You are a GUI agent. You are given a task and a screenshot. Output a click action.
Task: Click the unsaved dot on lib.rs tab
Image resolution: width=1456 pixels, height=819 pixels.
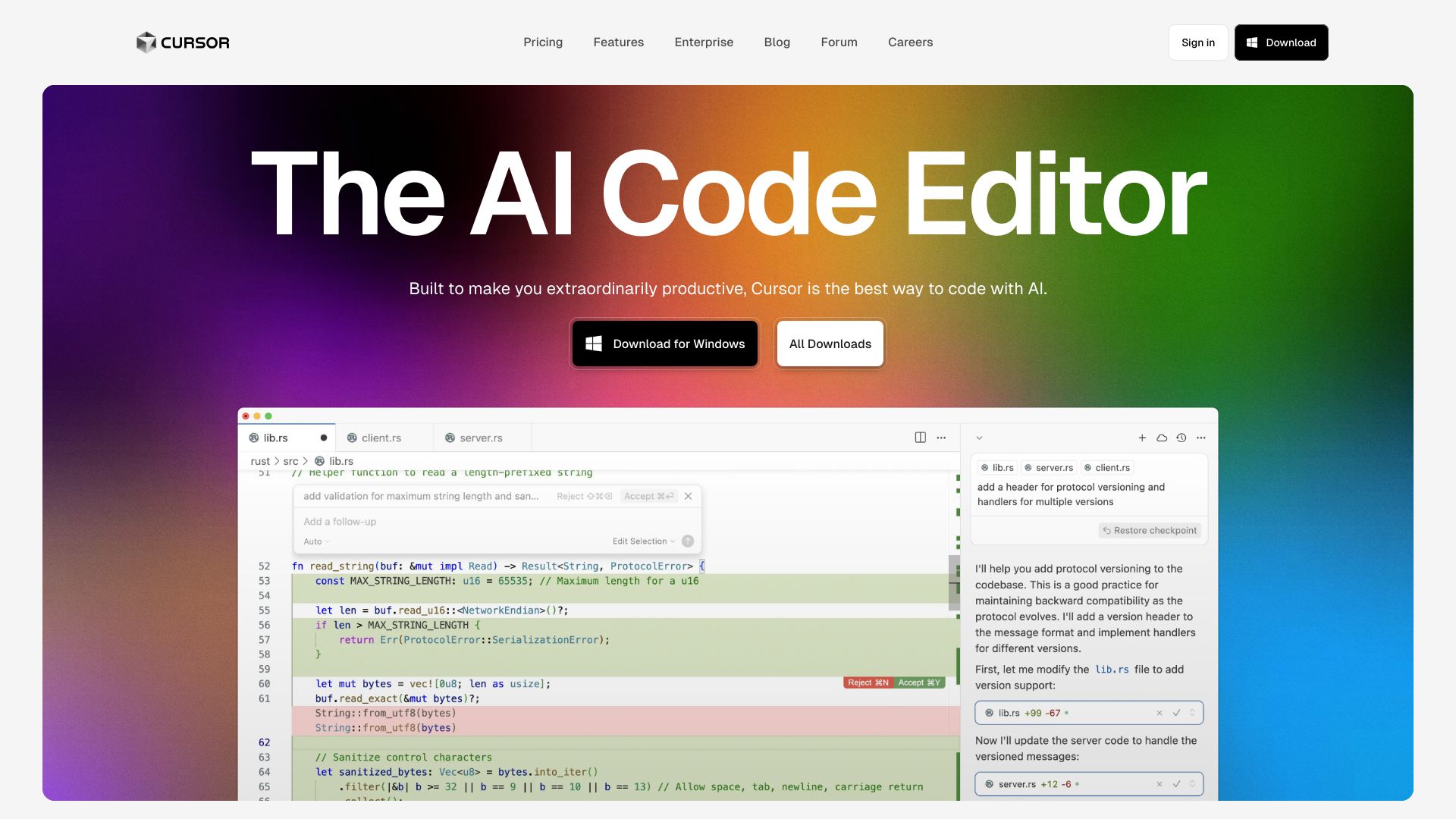[324, 438]
